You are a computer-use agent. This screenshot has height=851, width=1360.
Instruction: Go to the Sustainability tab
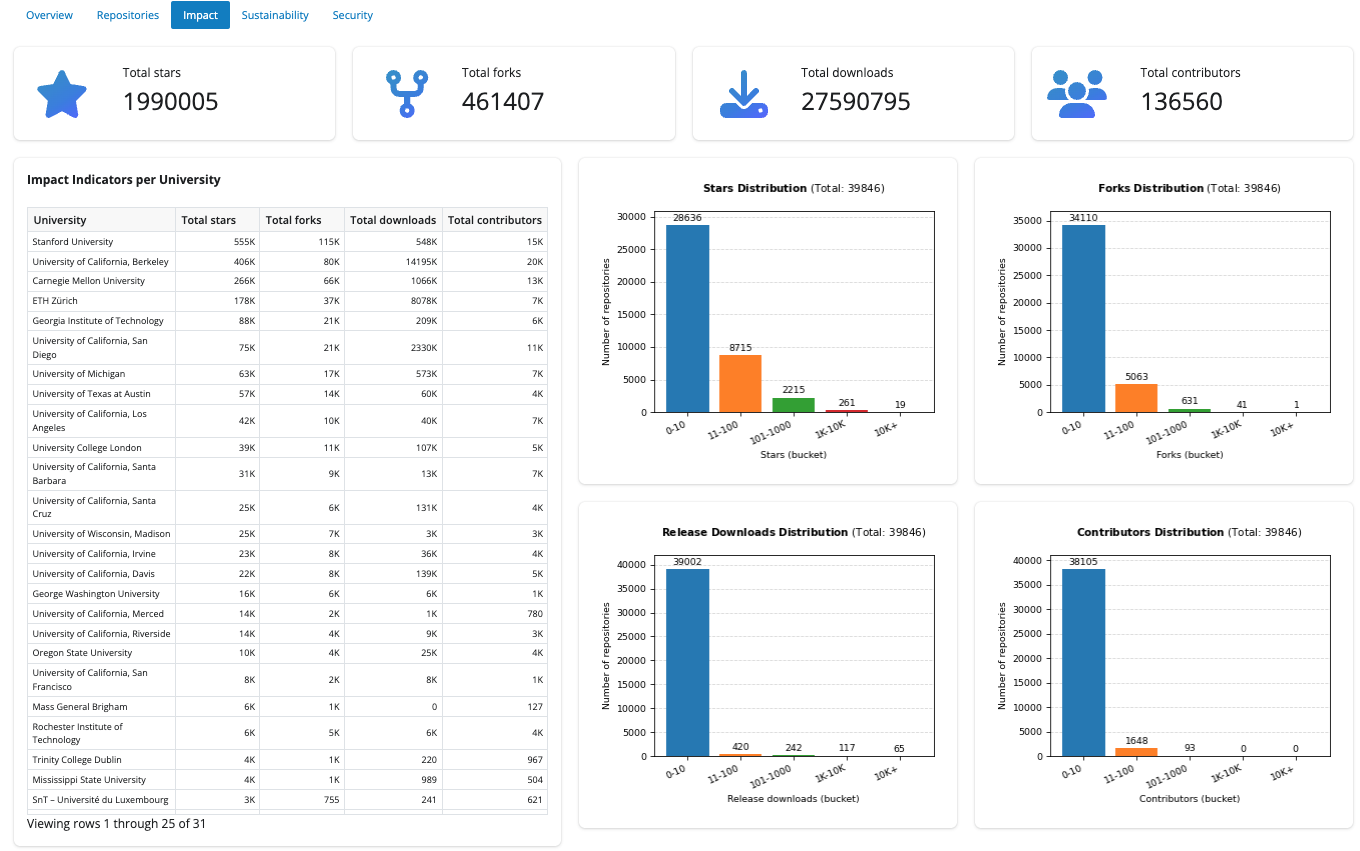coord(275,15)
